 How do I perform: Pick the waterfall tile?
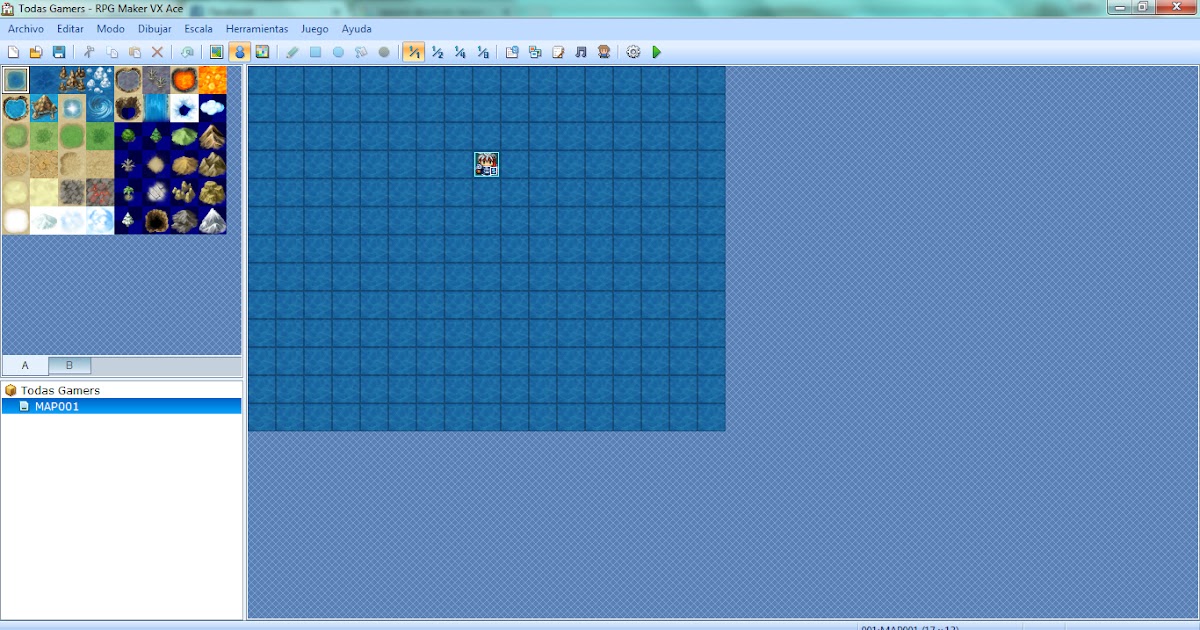(156, 108)
